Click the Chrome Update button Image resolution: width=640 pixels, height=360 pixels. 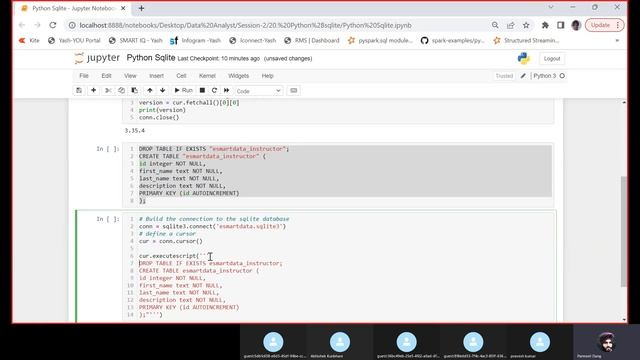click(604, 25)
